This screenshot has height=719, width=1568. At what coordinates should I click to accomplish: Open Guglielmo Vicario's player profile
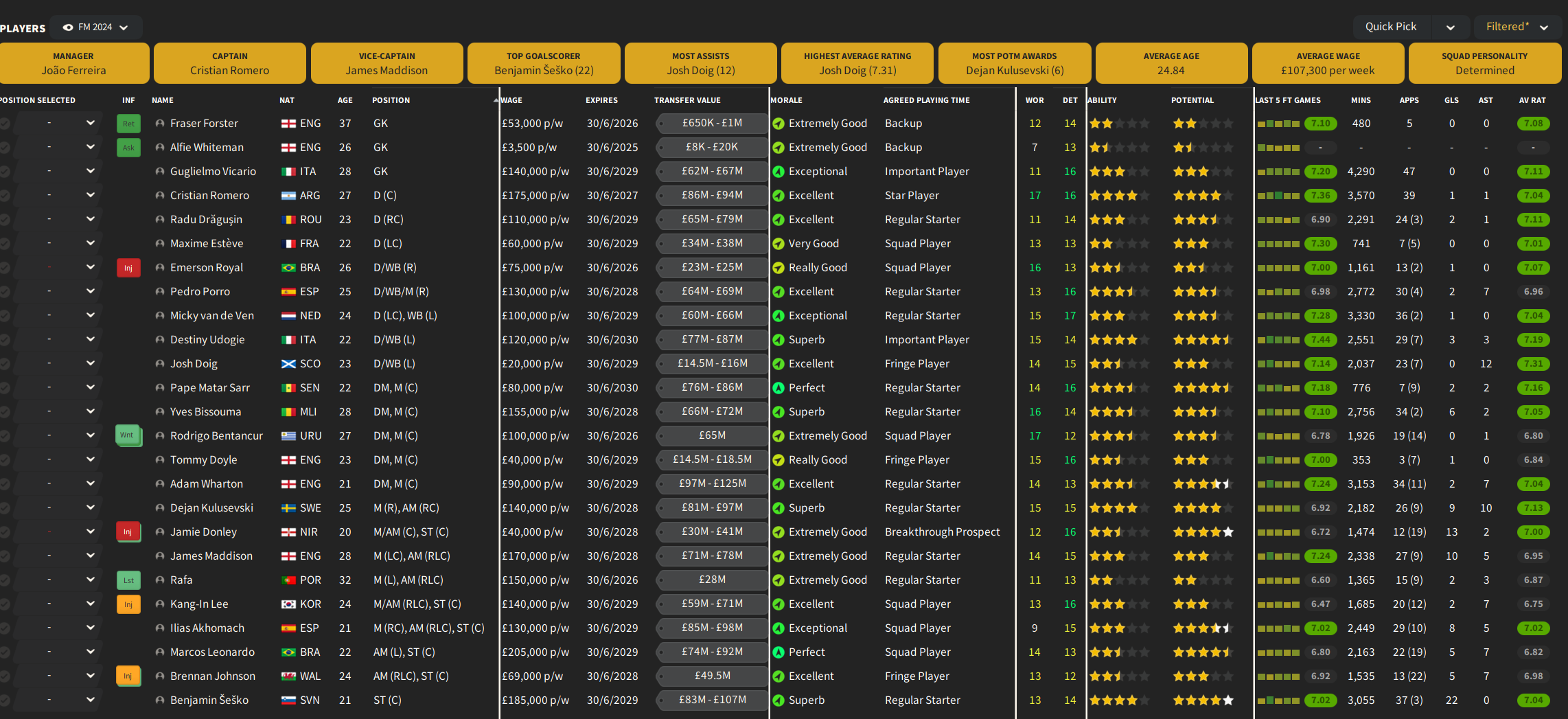point(214,172)
